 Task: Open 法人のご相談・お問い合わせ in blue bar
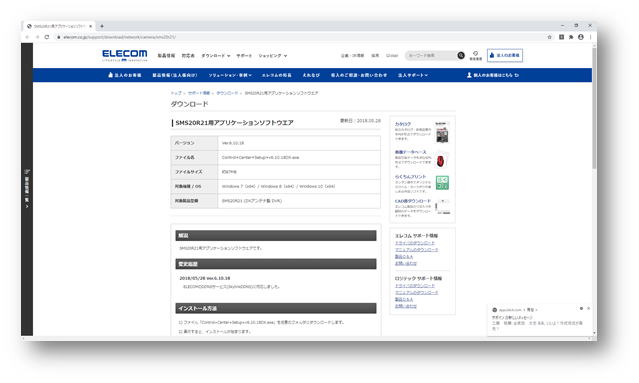[x=359, y=75]
